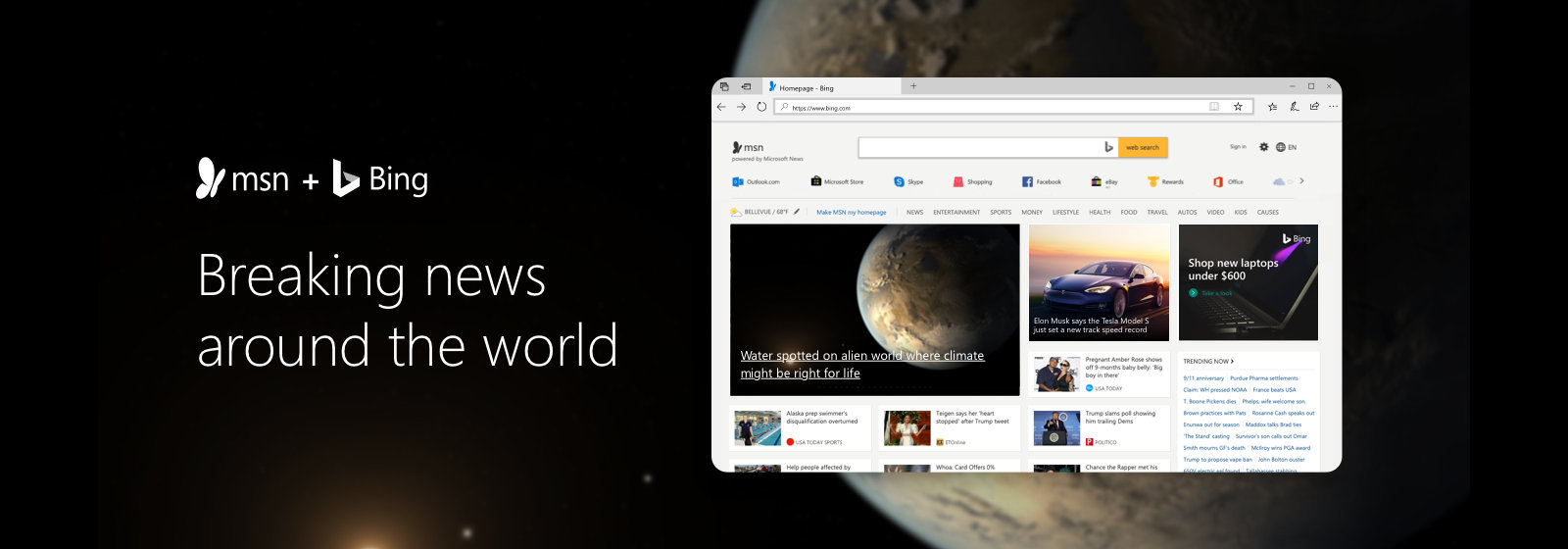Open the Tesla Model S story thumbnail
This screenshot has width=1568, height=549.
click(x=1099, y=281)
